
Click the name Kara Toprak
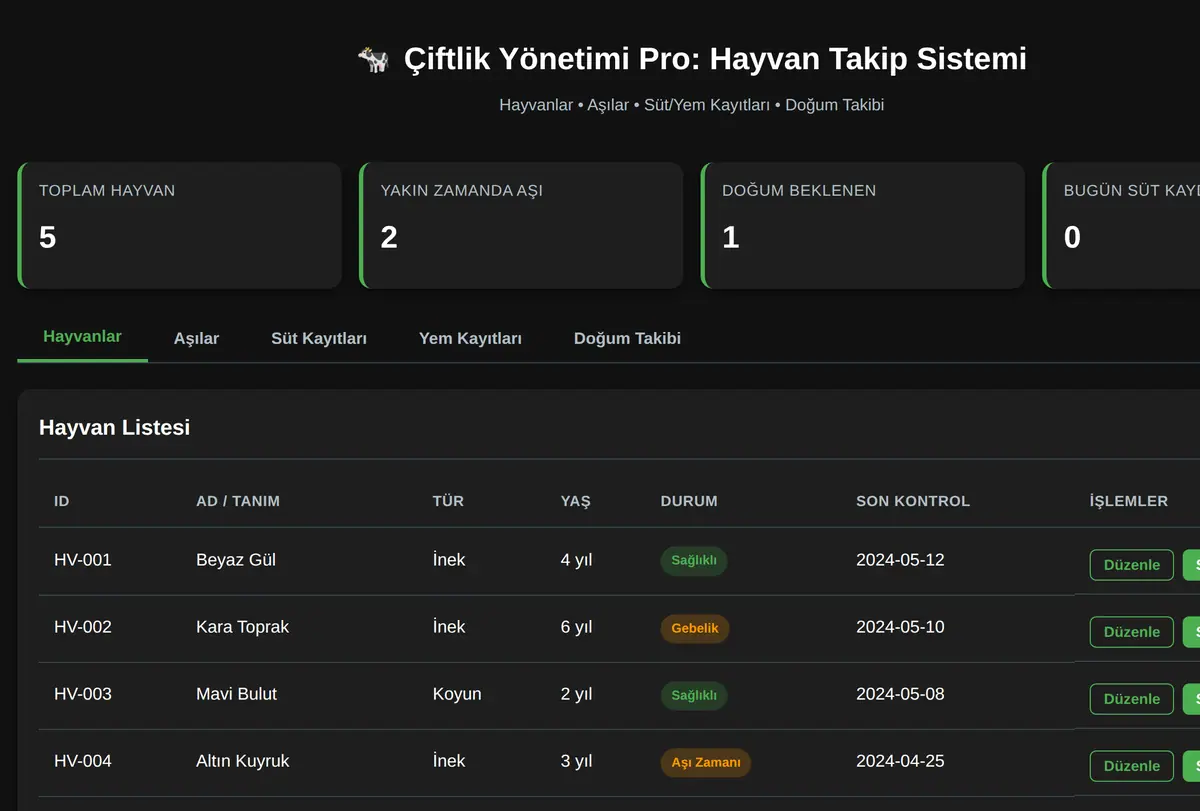pyautogui.click(x=243, y=627)
